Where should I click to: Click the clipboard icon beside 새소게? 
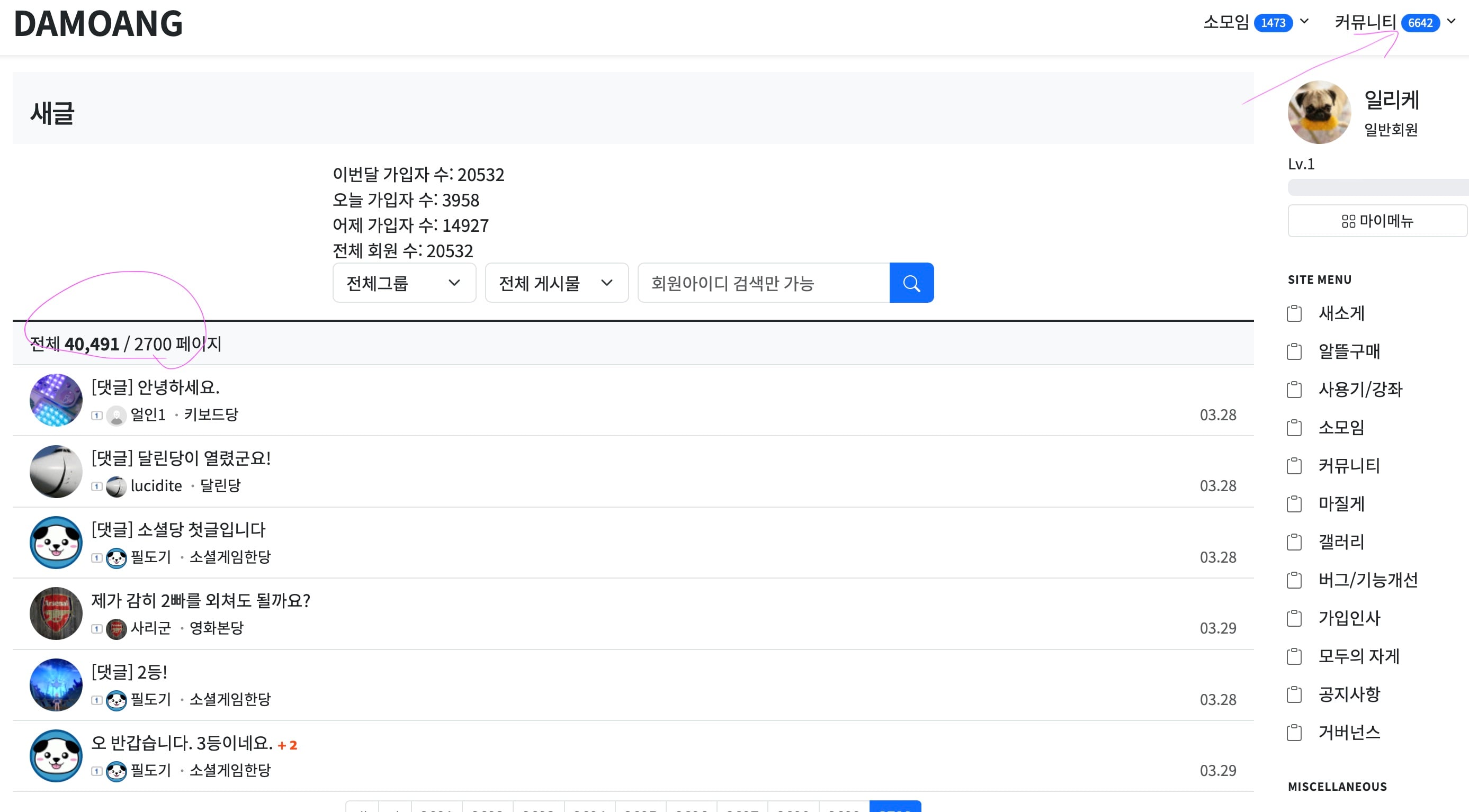[x=1294, y=313]
